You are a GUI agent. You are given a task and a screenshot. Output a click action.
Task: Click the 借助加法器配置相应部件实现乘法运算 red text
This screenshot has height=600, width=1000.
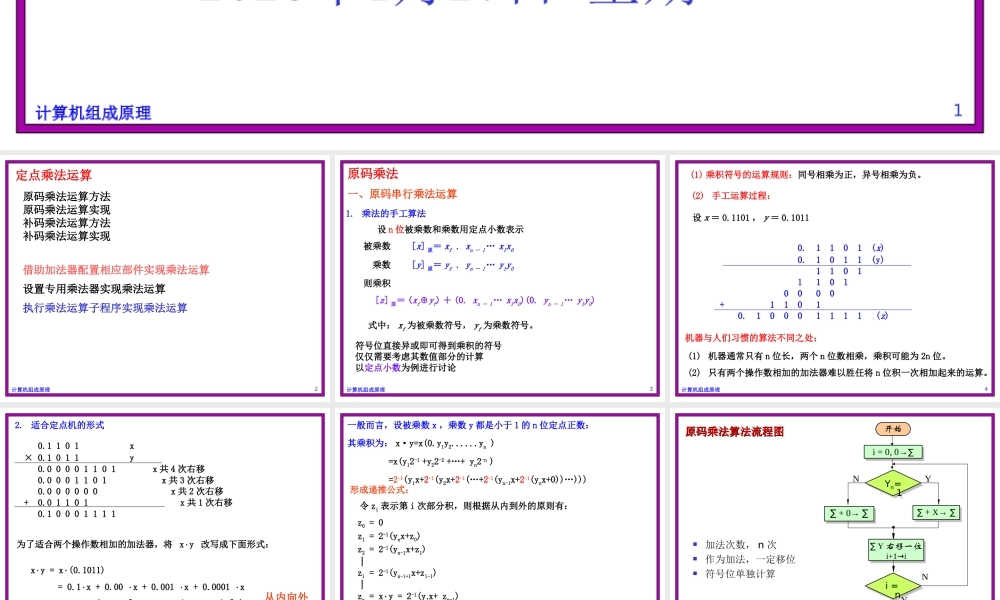click(114, 270)
